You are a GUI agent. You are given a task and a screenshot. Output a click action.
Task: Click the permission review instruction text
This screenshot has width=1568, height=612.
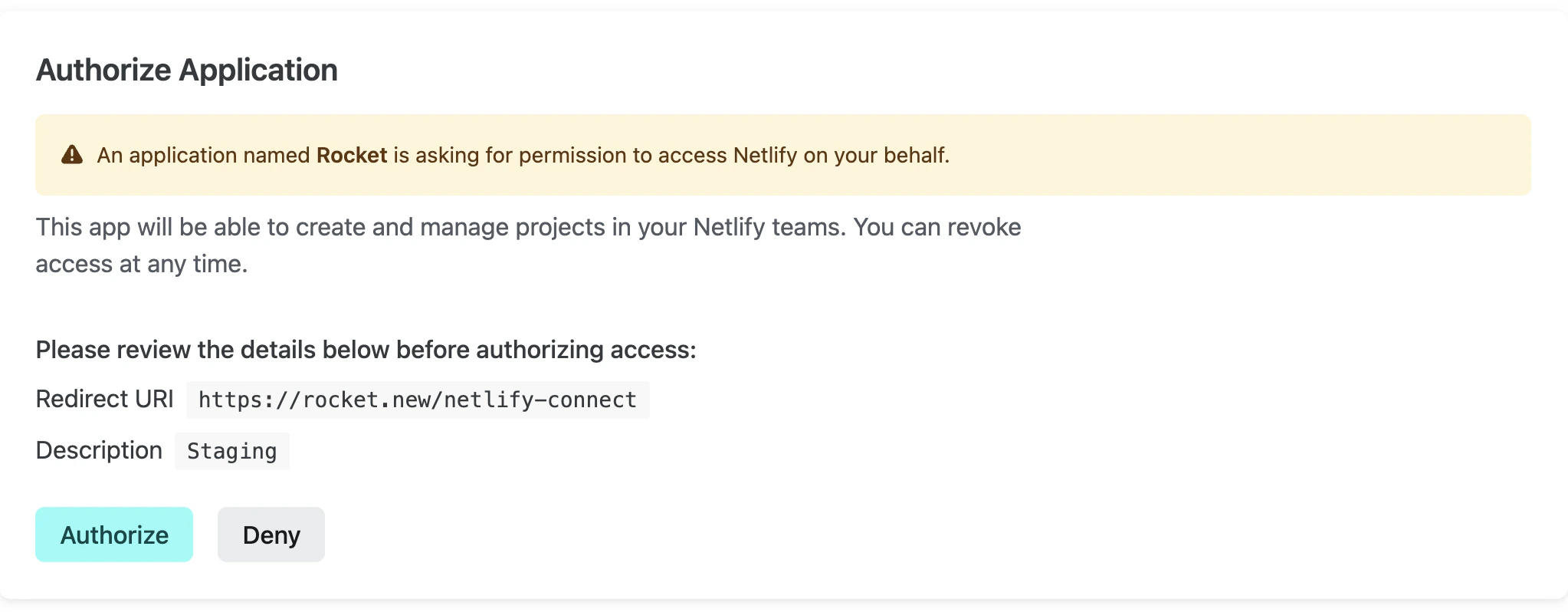point(366,349)
